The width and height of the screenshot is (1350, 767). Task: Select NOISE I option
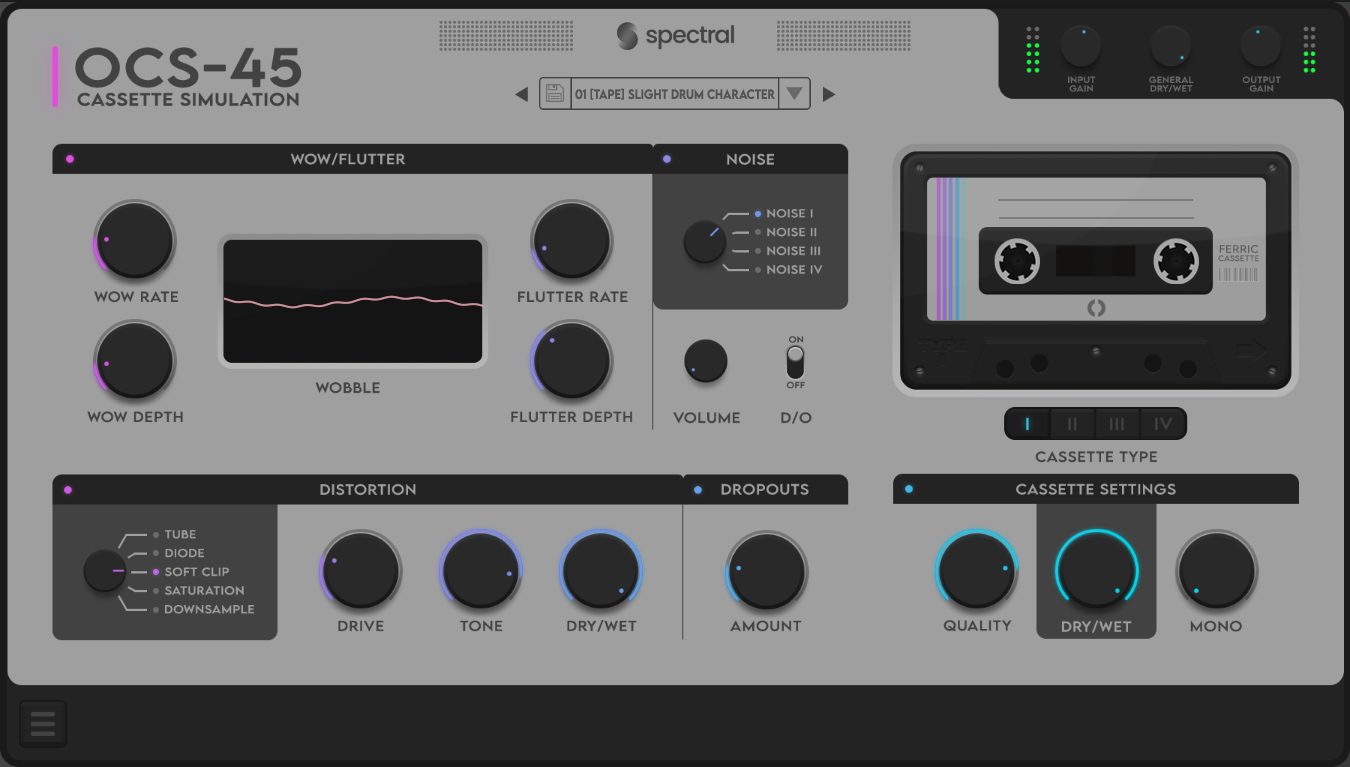[x=784, y=213]
